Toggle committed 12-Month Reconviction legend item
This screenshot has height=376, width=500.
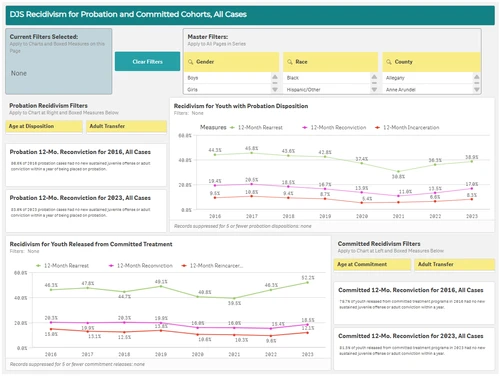pos(141,266)
